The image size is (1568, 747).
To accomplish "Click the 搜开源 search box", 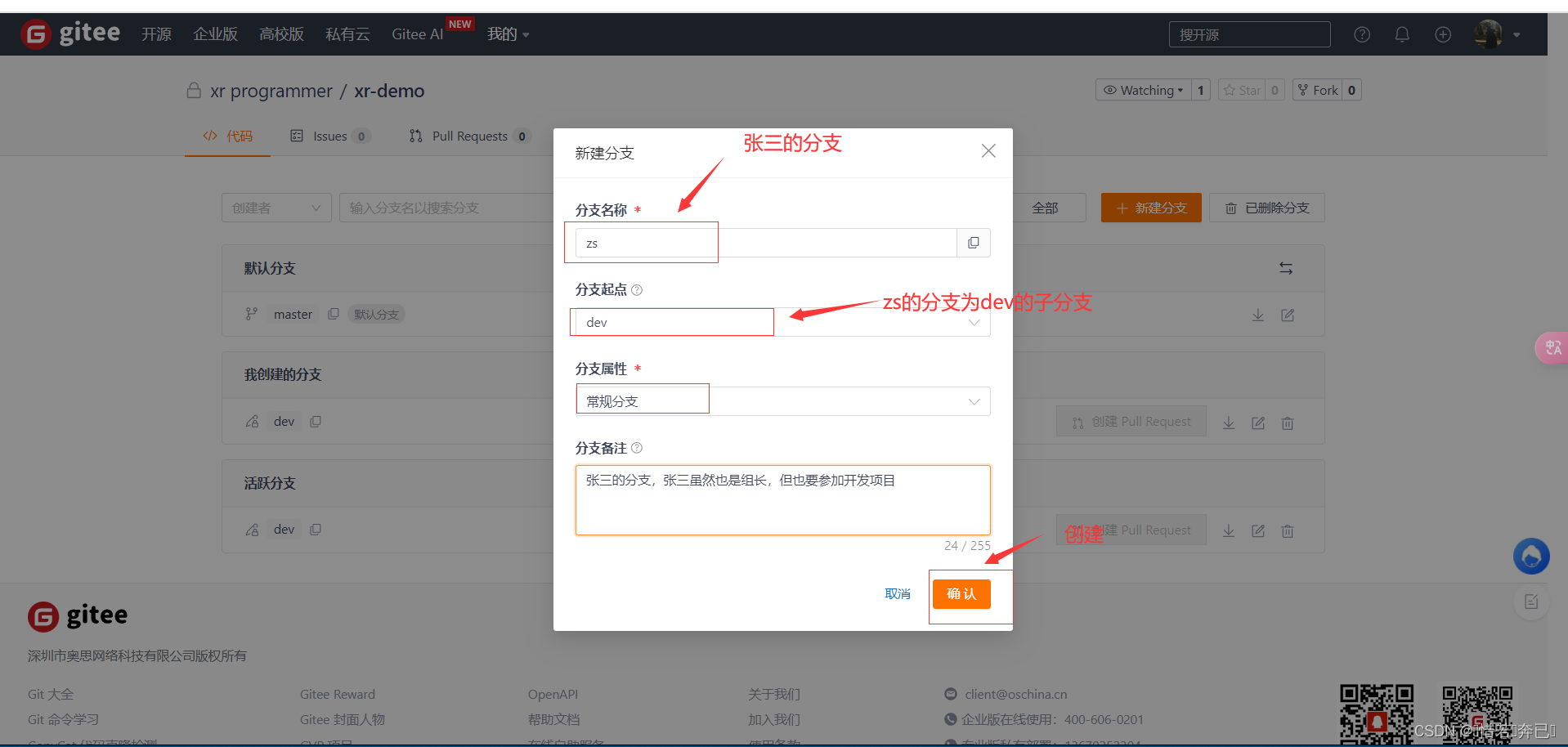I will 1249,34.
